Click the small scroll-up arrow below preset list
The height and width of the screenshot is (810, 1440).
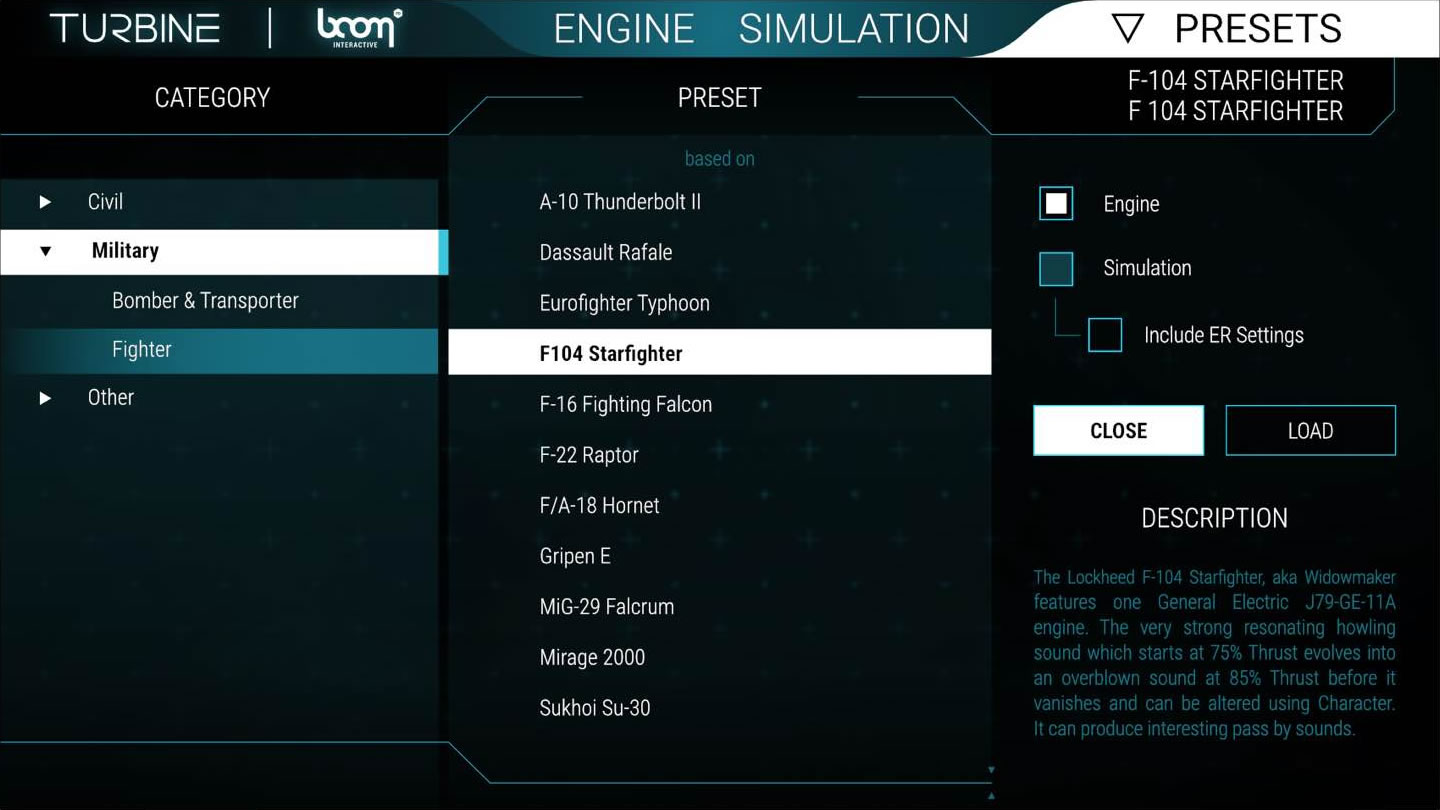[x=991, y=796]
